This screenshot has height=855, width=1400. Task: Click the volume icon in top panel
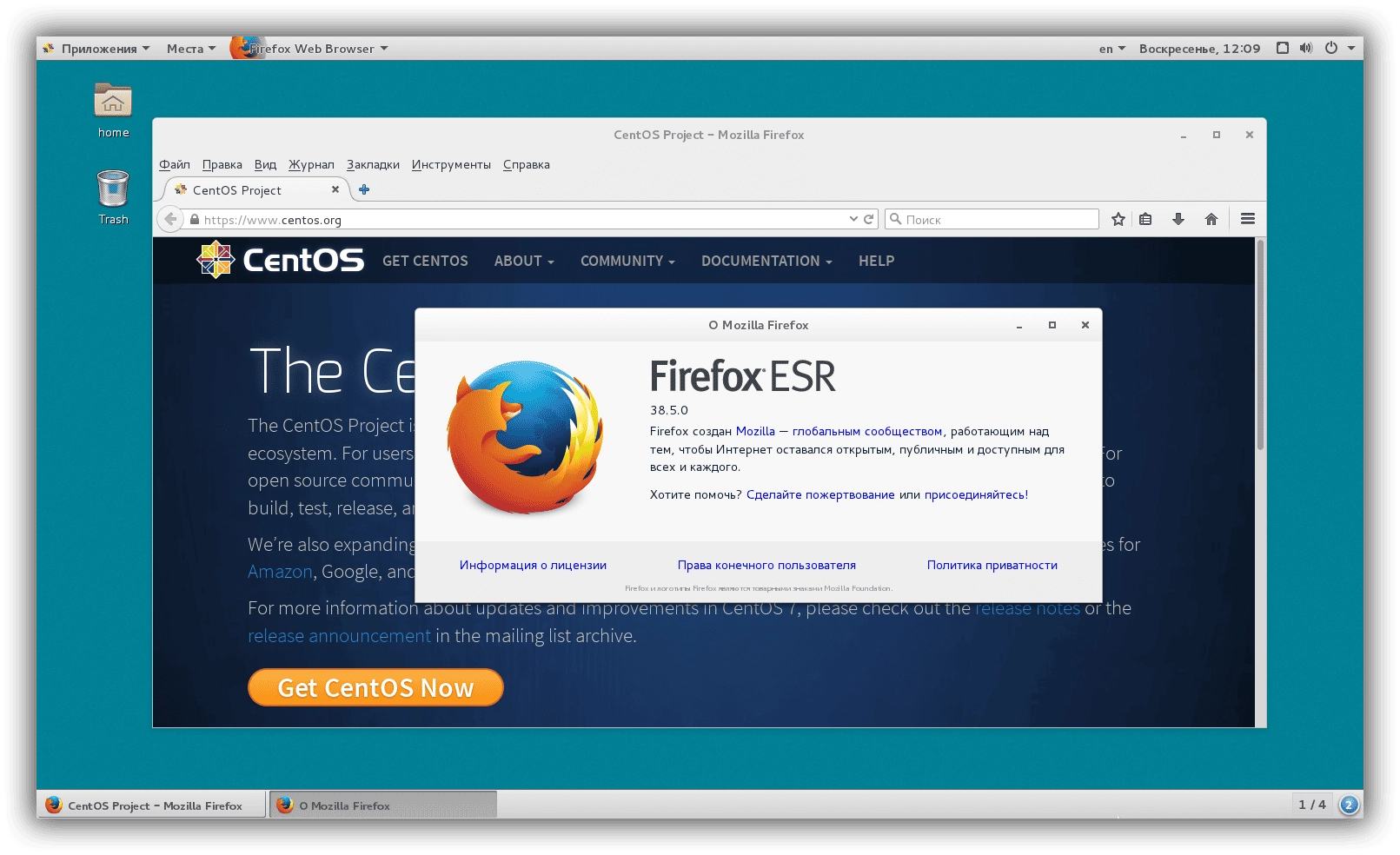(1306, 48)
